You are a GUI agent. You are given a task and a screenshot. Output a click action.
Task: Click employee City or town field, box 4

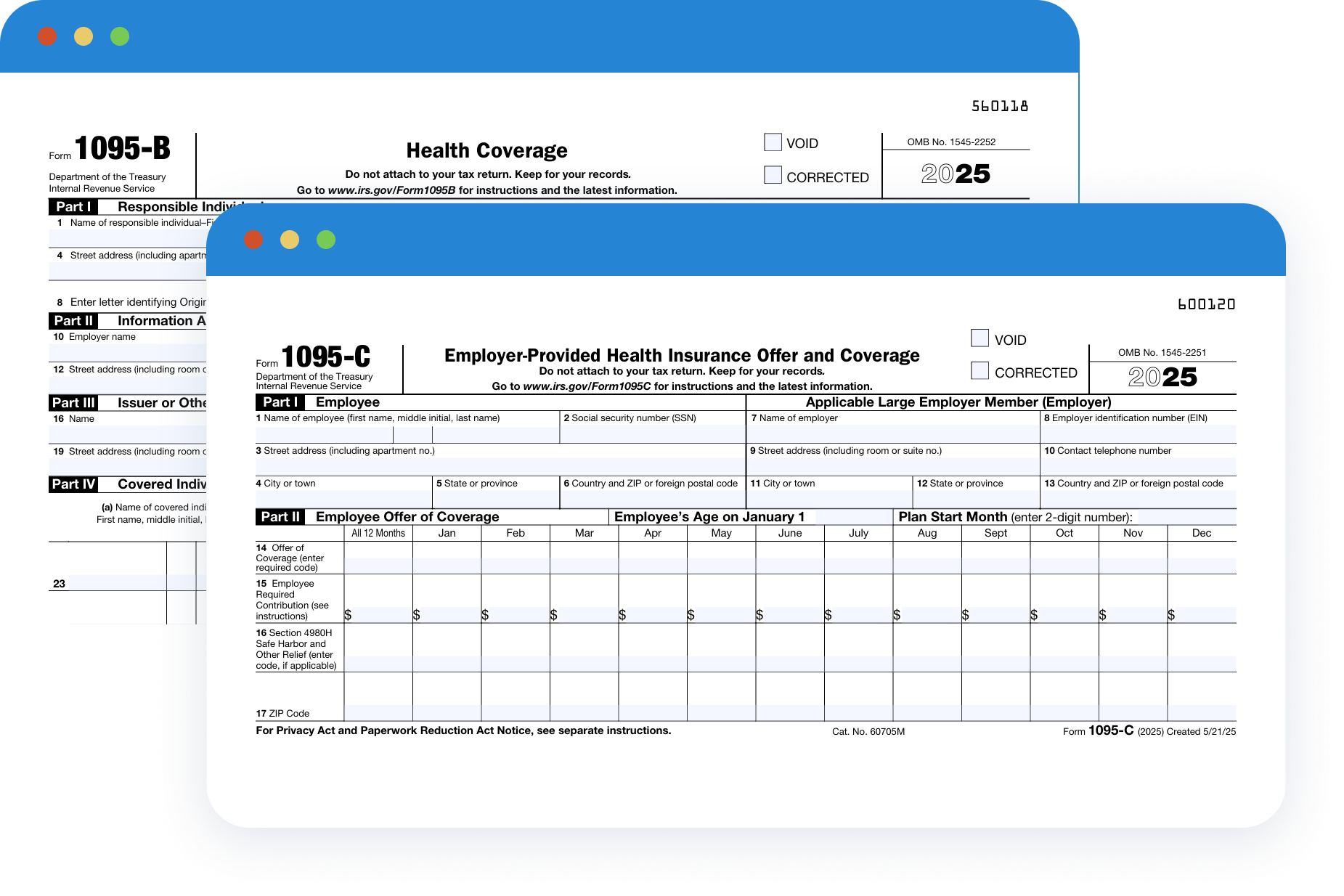(x=343, y=500)
